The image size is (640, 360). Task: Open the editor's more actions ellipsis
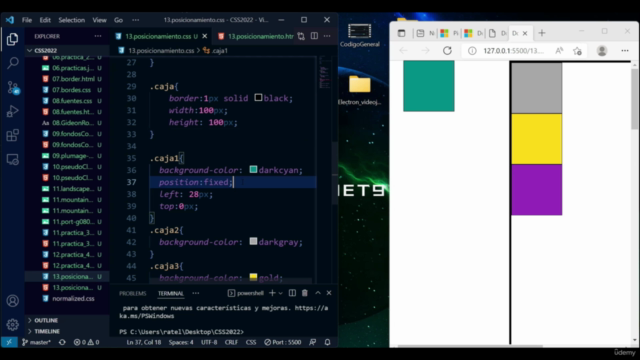point(327,36)
